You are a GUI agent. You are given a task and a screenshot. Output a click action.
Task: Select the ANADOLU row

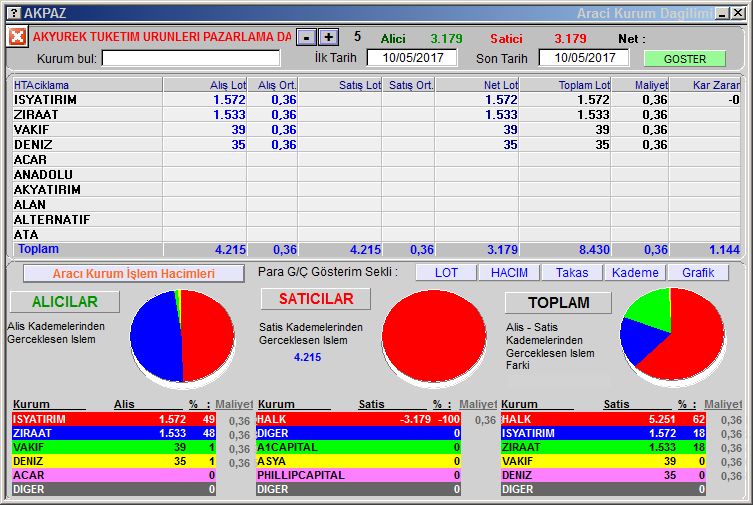point(376,175)
